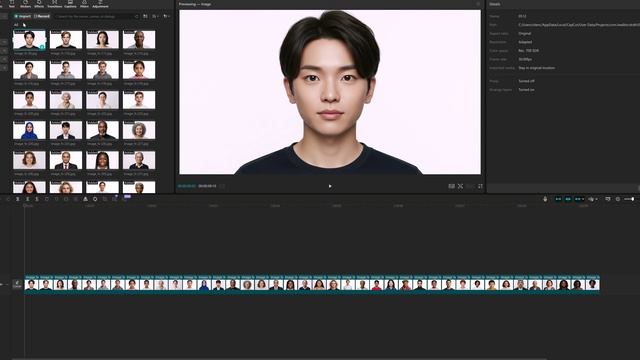Click the timeline Cover button
Image resolution: width=640 pixels, height=360 pixels.
coord(17,284)
